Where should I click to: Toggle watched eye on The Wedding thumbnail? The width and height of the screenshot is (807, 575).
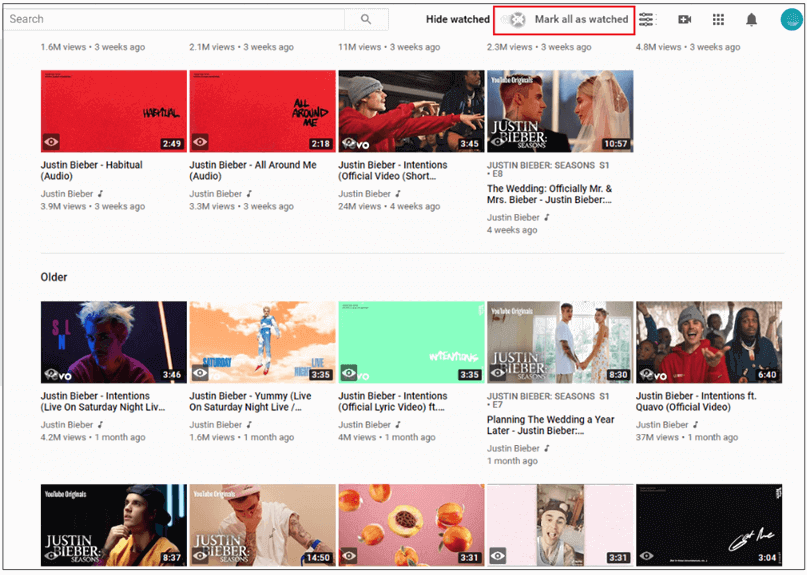click(498, 142)
